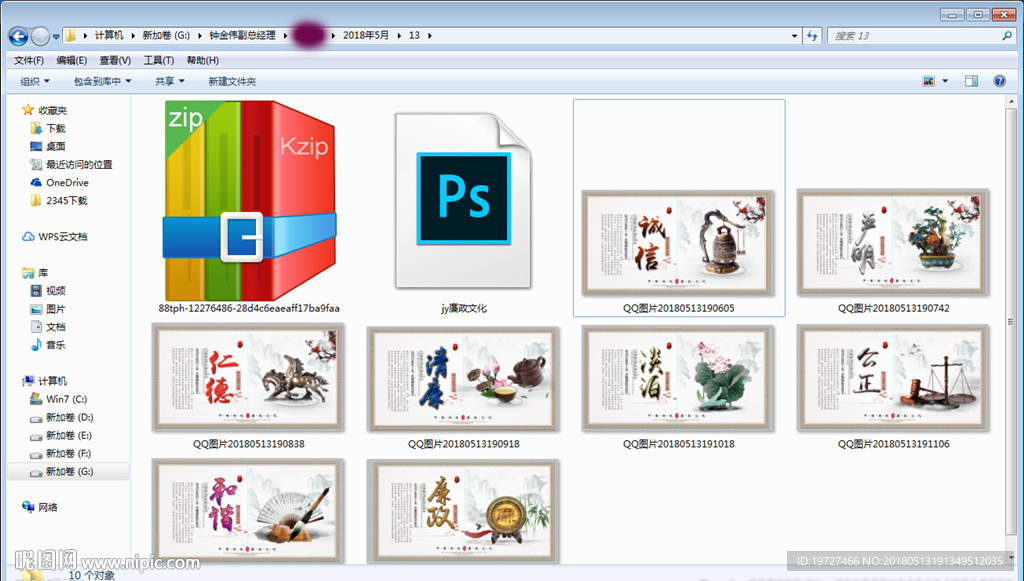Toggle the preview pane icon
This screenshot has height=581, width=1024.
[971, 81]
